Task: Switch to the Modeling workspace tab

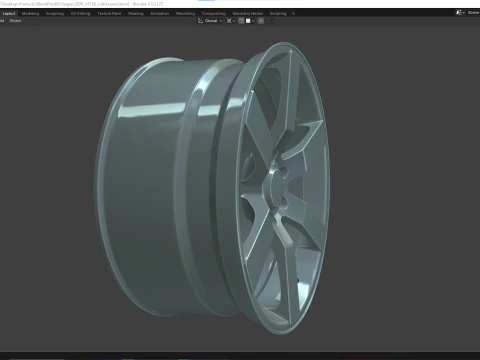Action: (x=30, y=14)
